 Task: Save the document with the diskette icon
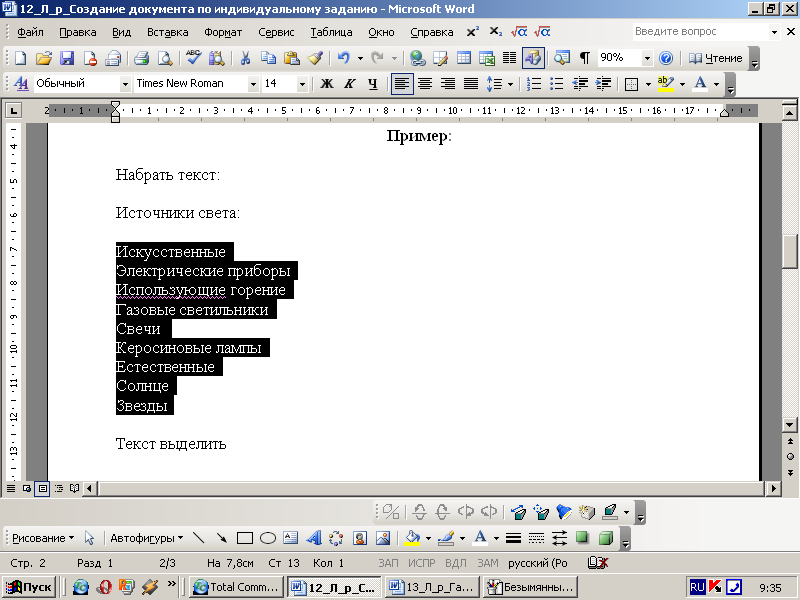[x=67, y=58]
